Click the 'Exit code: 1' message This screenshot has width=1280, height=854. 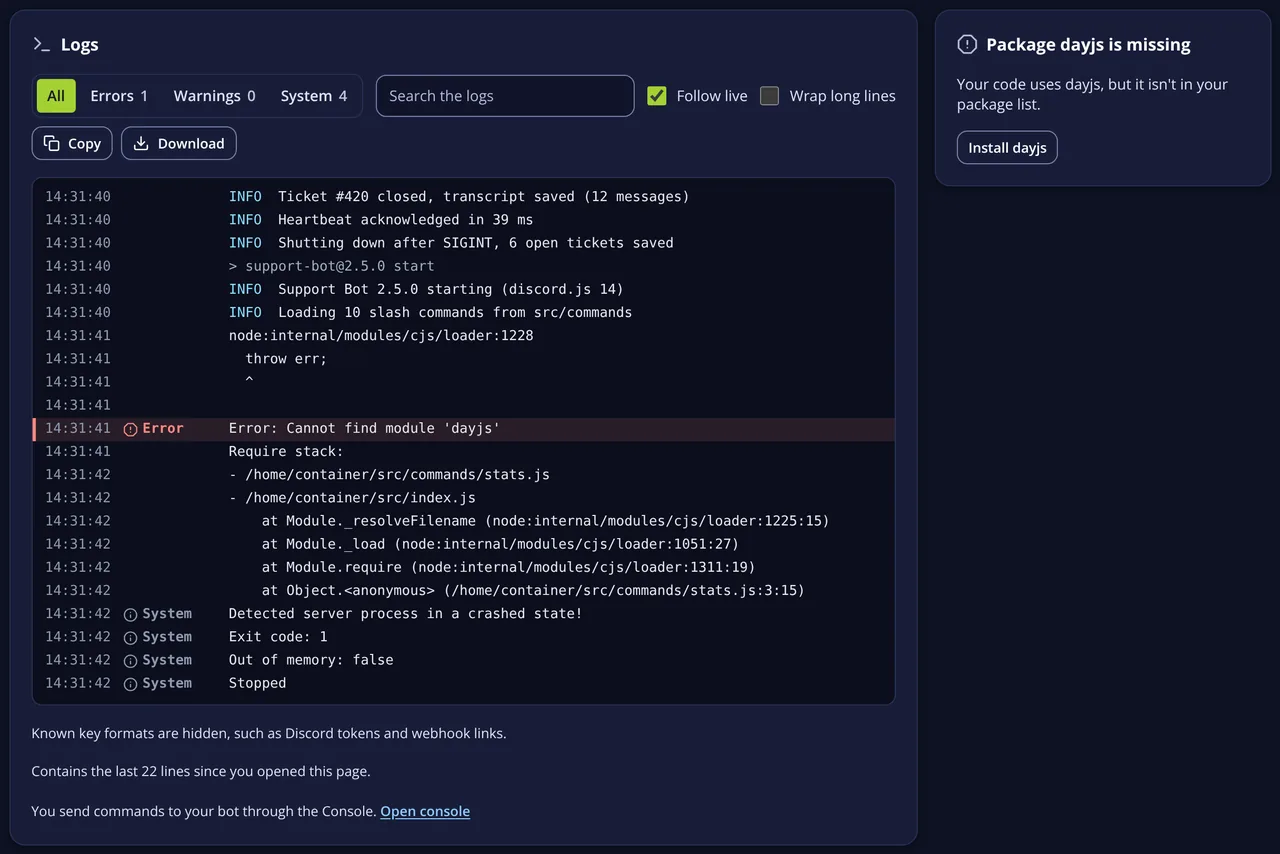tap(278, 637)
